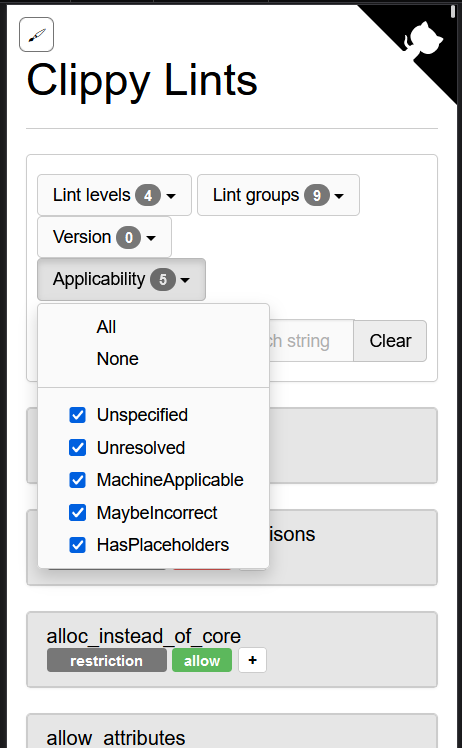462x748 pixels.
Task: Click the Lint levels count badge
Action: click(x=148, y=196)
